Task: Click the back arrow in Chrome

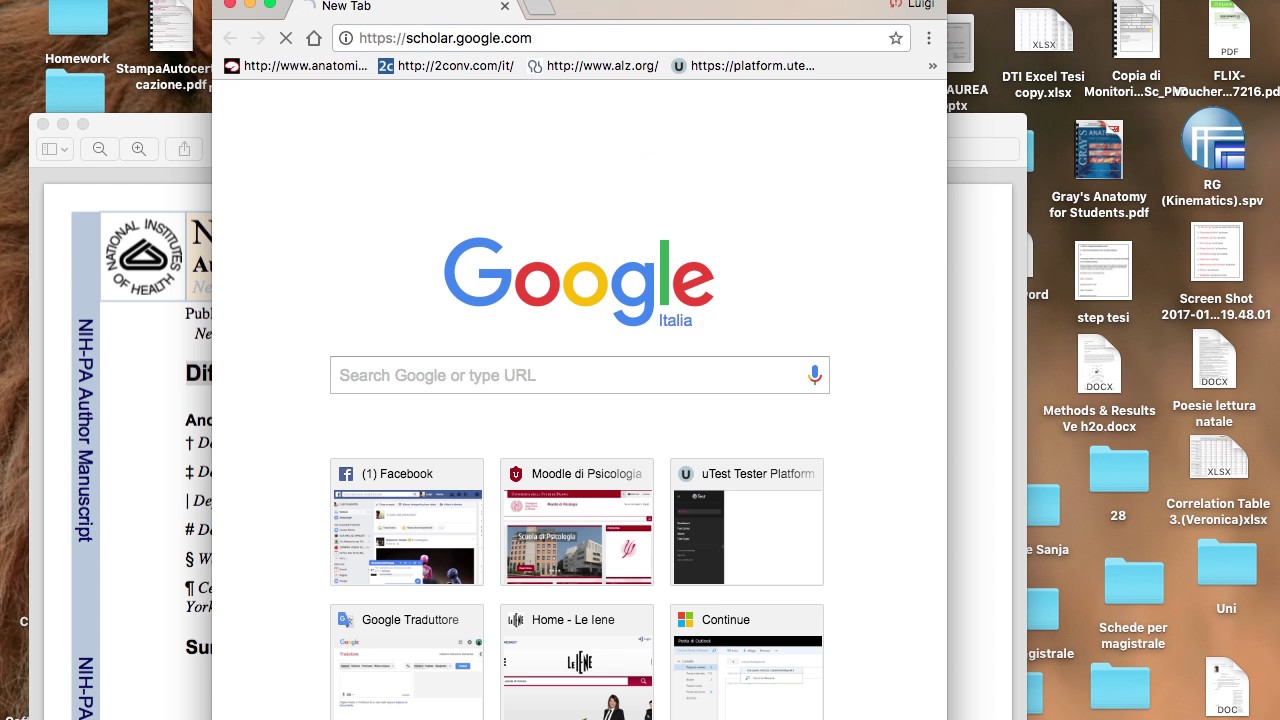Action: 230,38
